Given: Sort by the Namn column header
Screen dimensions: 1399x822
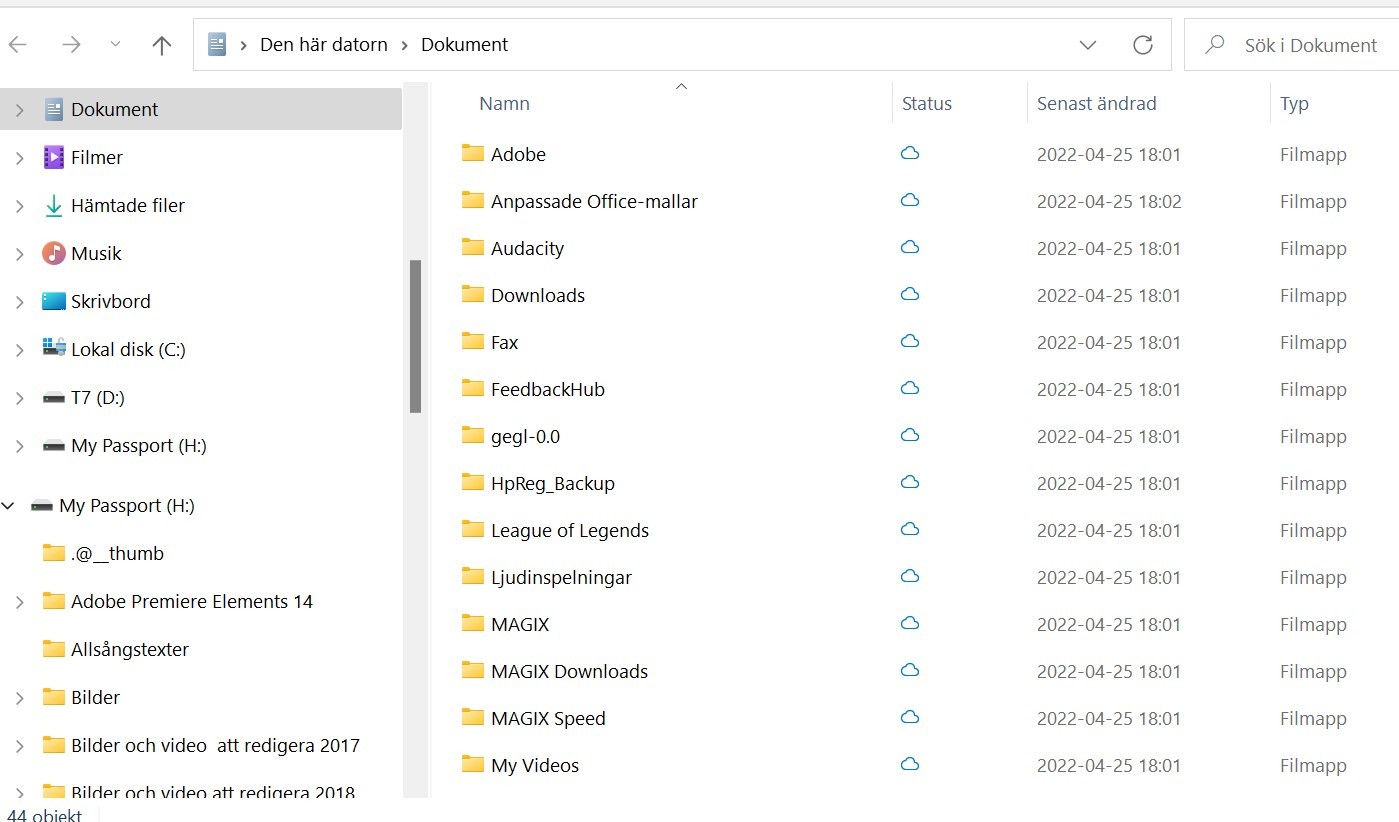Looking at the screenshot, I should tap(504, 104).
